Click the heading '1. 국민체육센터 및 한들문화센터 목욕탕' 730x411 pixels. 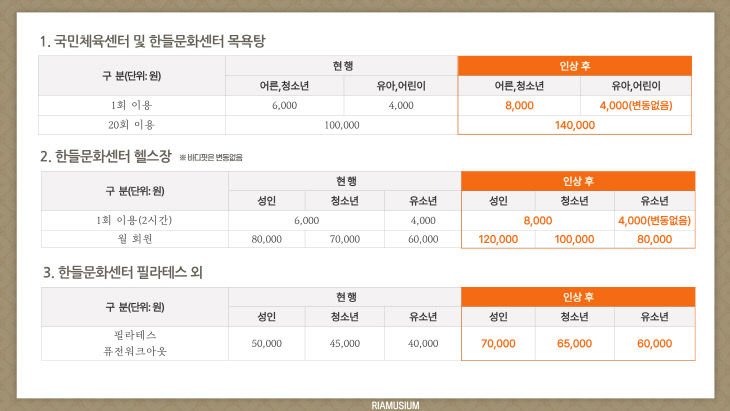152,41
